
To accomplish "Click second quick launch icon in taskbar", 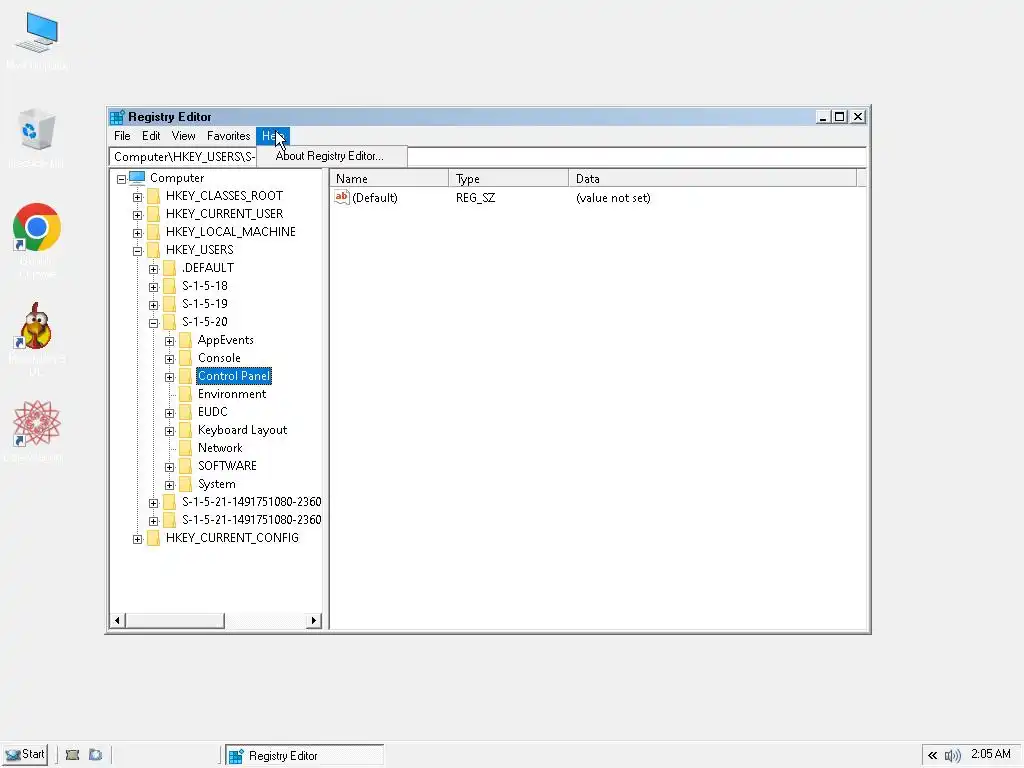I will point(95,755).
